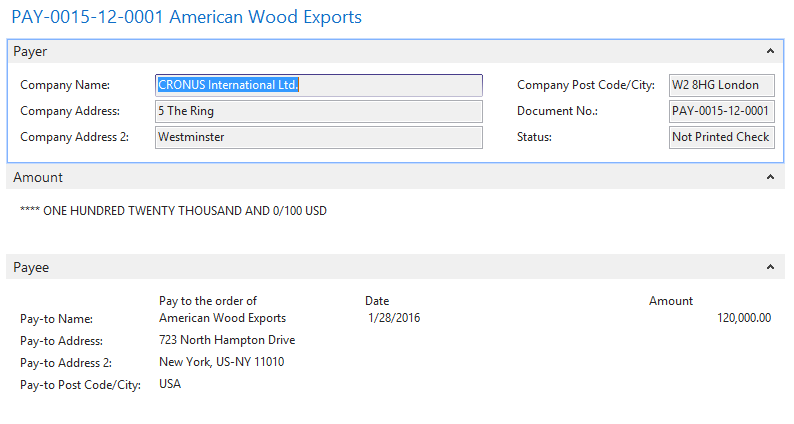Click the Pay-to Post Code/City value 'USA'
Image resolution: width=794 pixels, height=424 pixels.
tap(170, 384)
